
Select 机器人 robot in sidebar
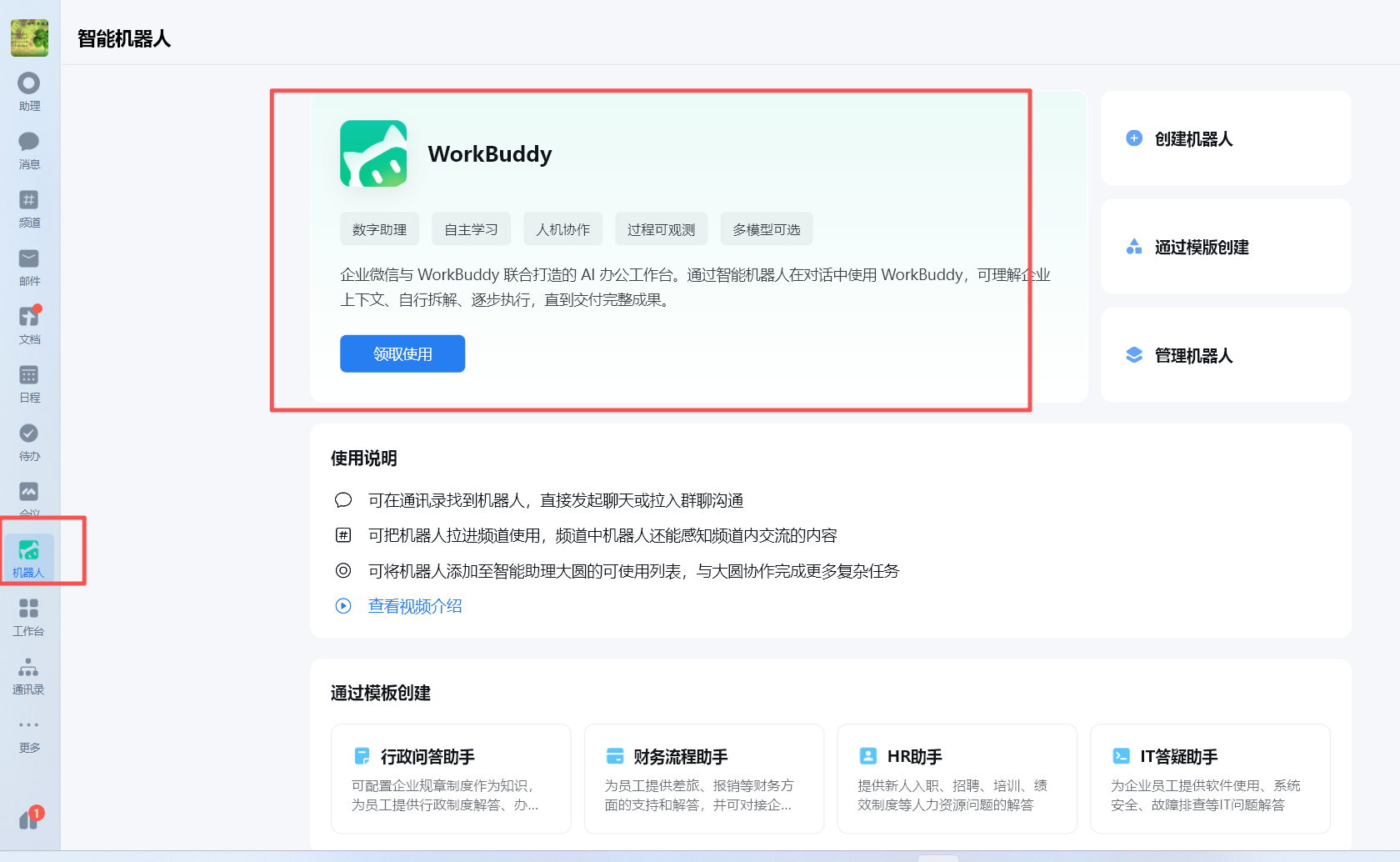[29, 559]
